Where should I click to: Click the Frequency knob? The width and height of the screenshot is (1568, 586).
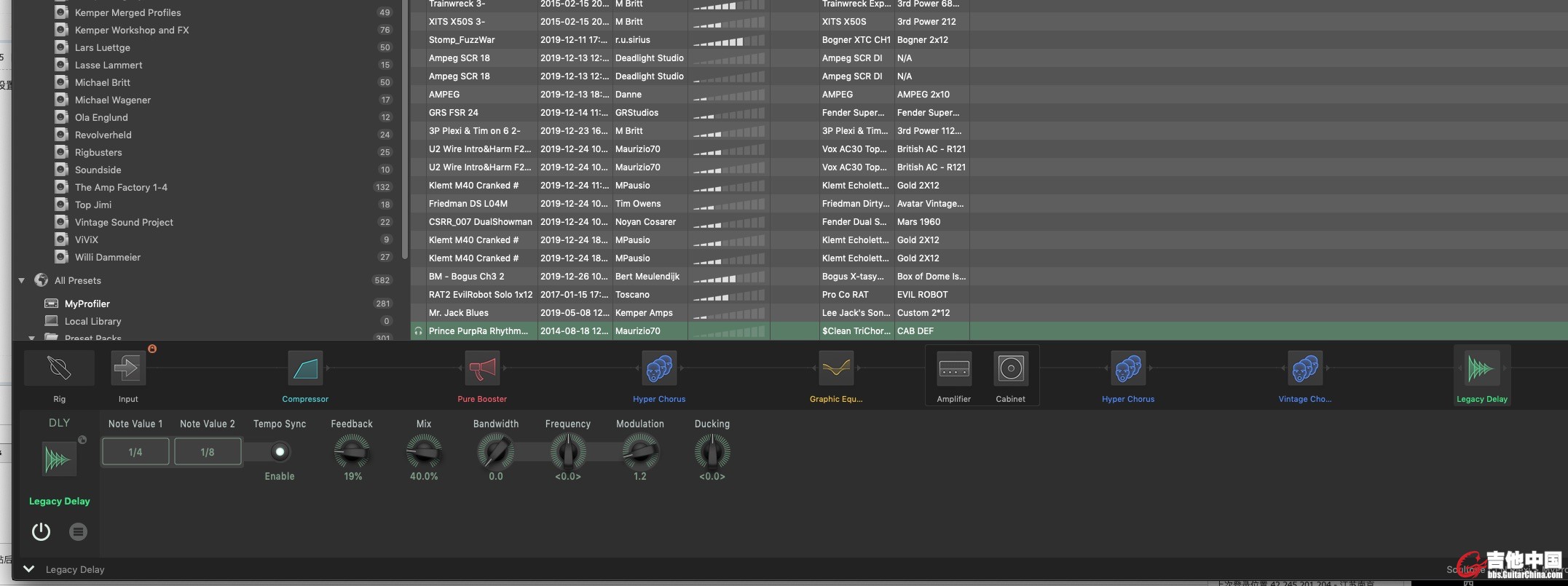coord(568,452)
